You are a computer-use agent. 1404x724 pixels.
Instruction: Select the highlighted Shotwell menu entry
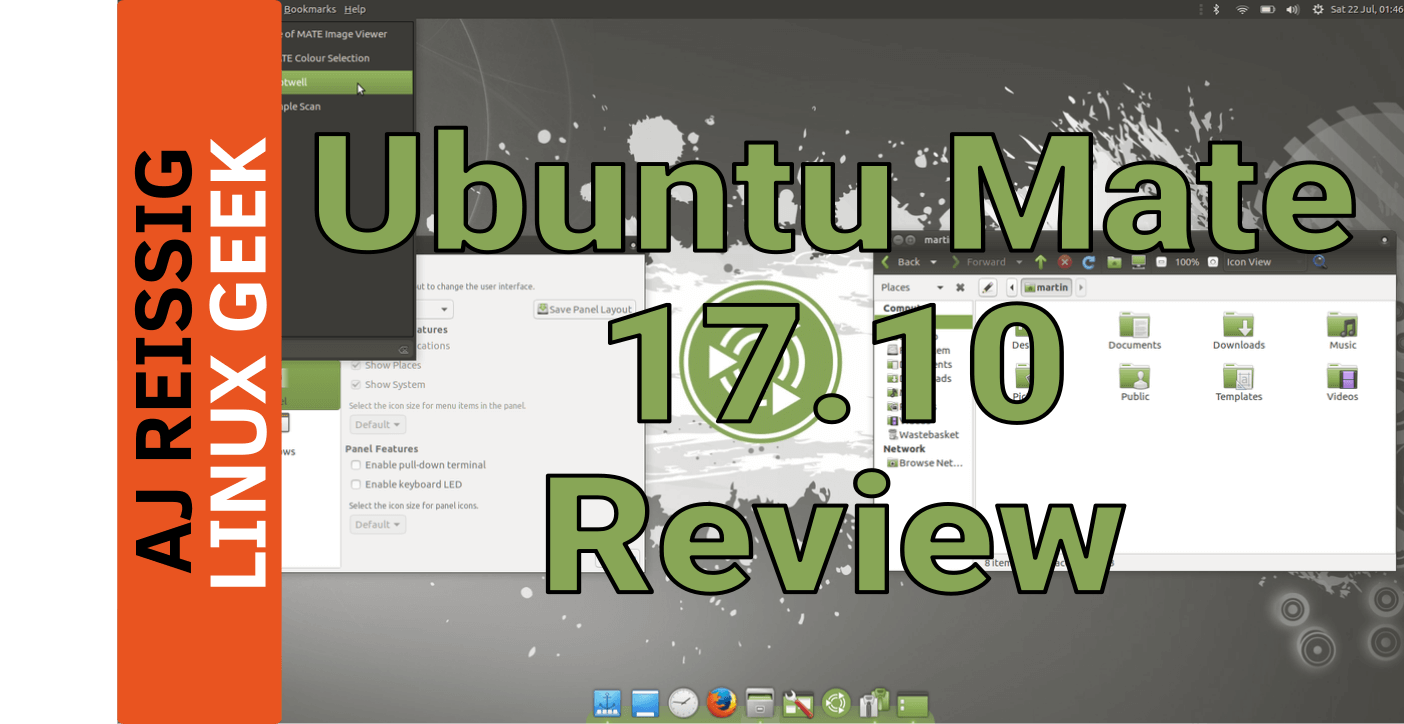click(x=348, y=82)
